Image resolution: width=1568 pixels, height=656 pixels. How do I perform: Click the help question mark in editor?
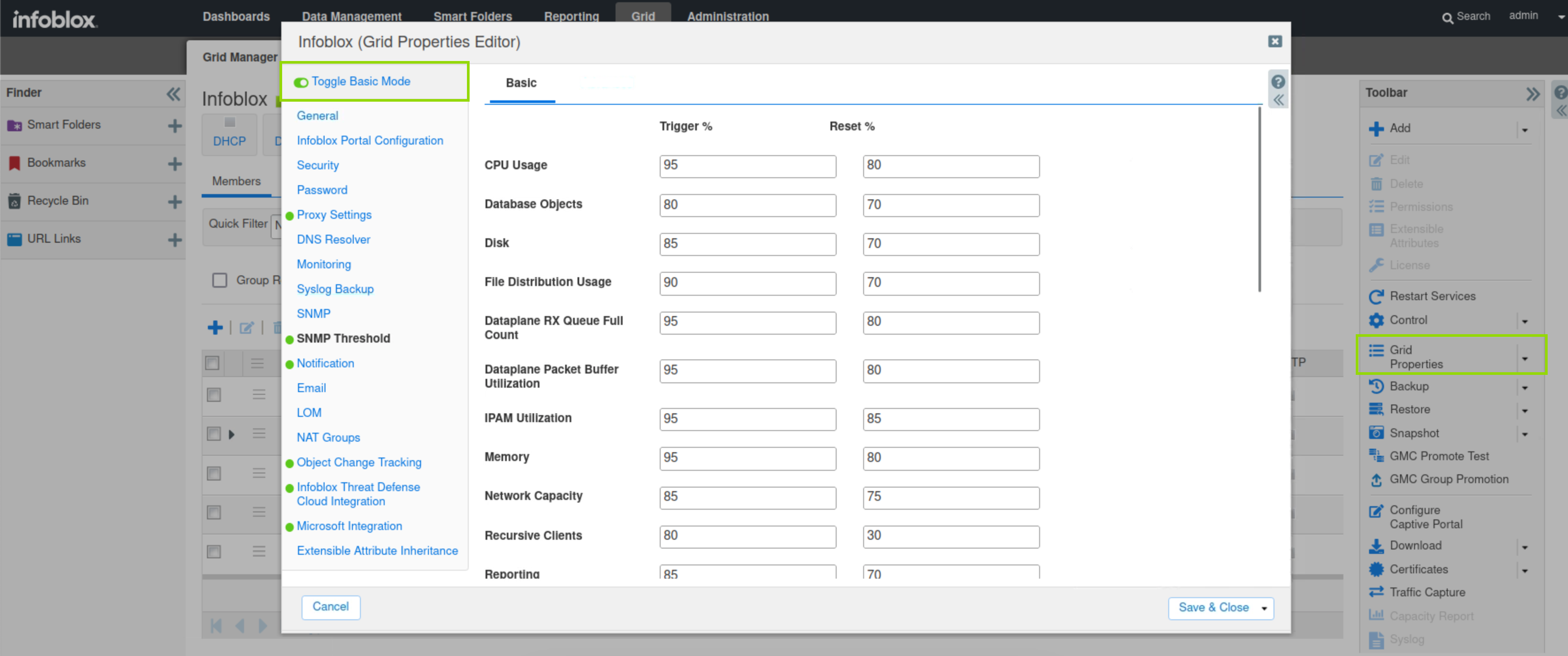[x=1277, y=81]
